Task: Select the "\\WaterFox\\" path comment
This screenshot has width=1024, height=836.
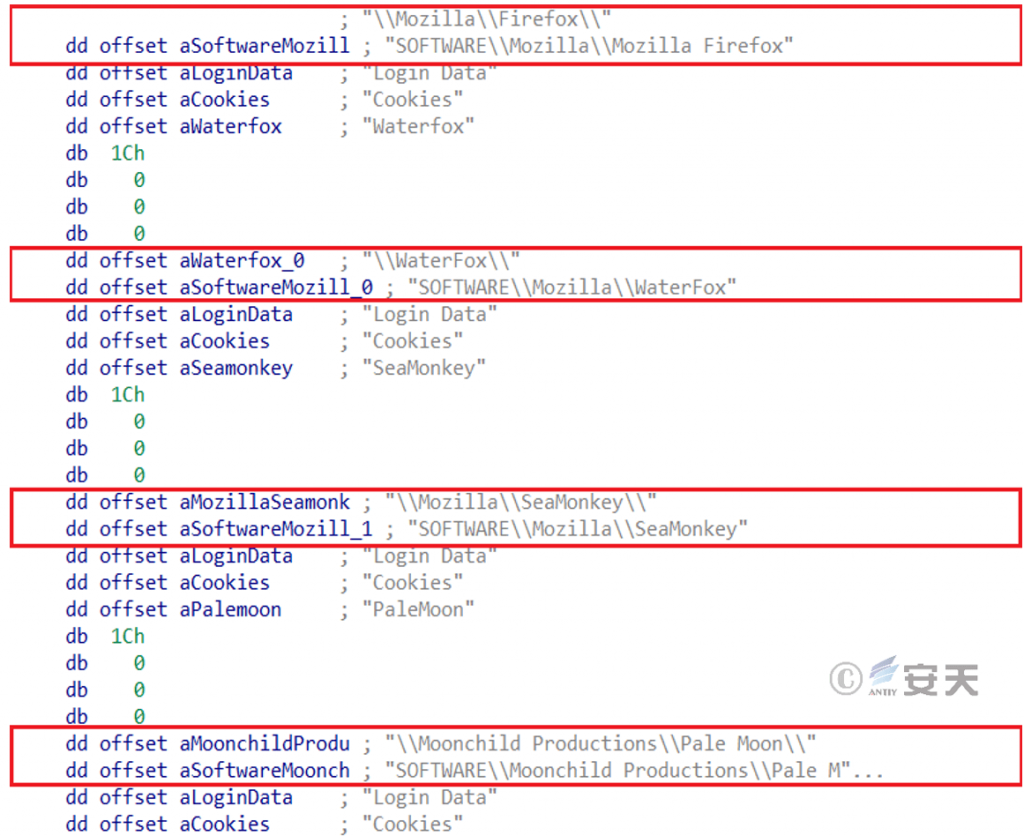Action: [440, 261]
